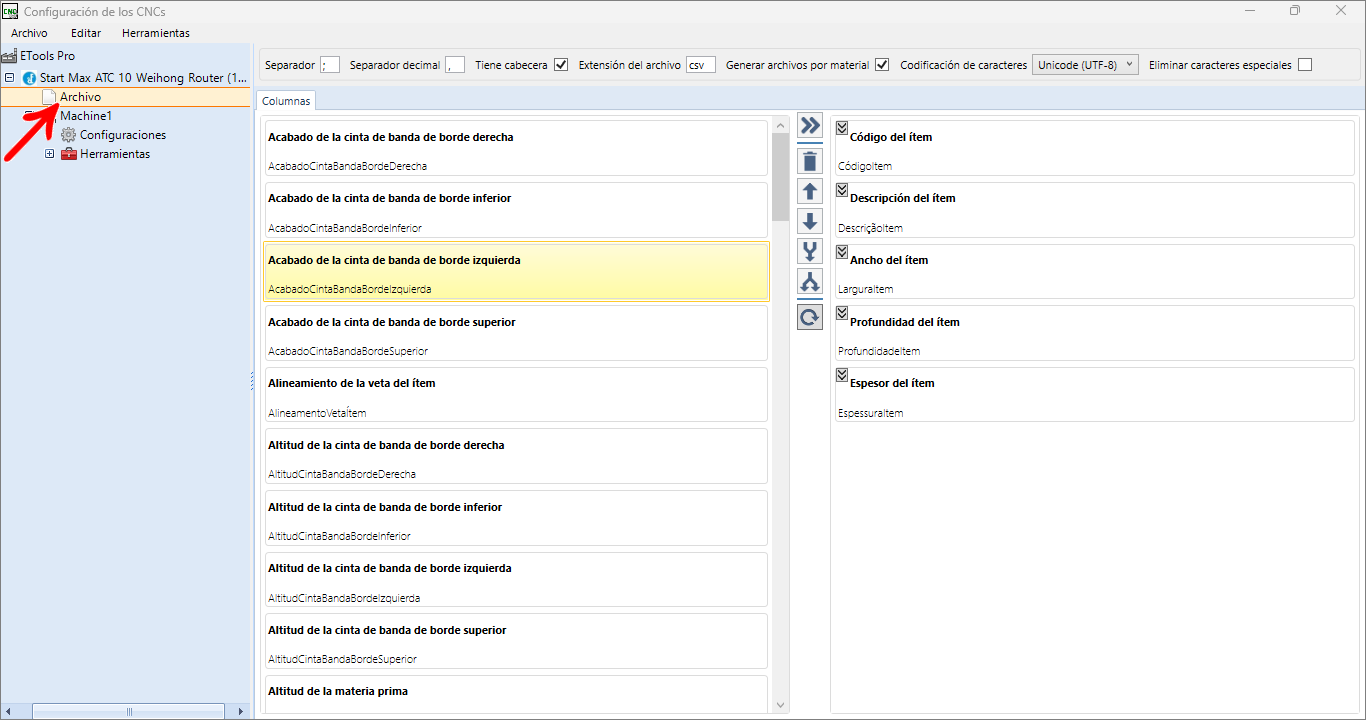Image resolution: width=1366 pixels, height=720 pixels.
Task: Expand the Profundidad del ítem column chevron
Action: coord(842,313)
